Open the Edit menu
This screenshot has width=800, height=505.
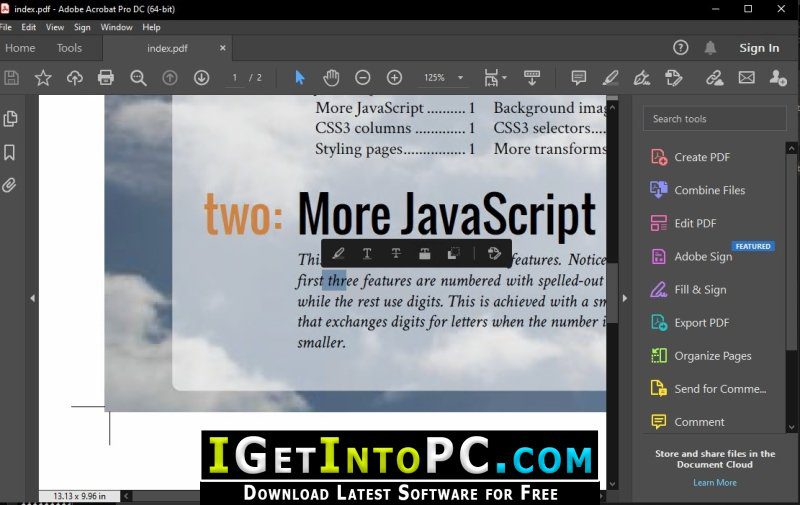pos(29,28)
